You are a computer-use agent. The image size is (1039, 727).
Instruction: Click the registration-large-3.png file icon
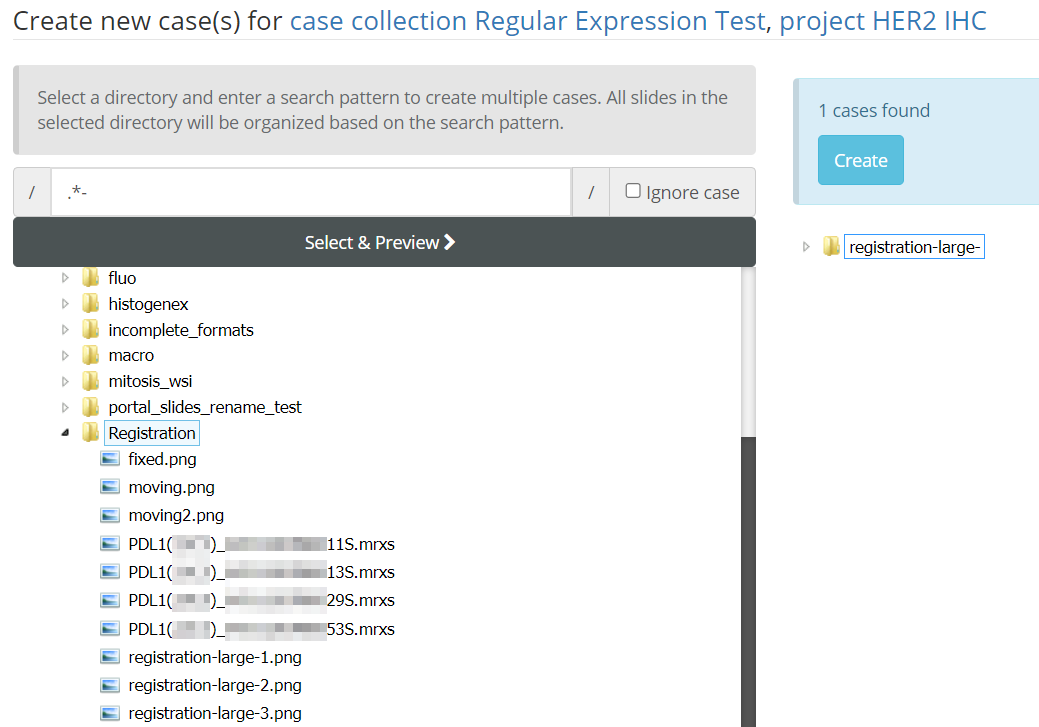[x=110, y=714]
